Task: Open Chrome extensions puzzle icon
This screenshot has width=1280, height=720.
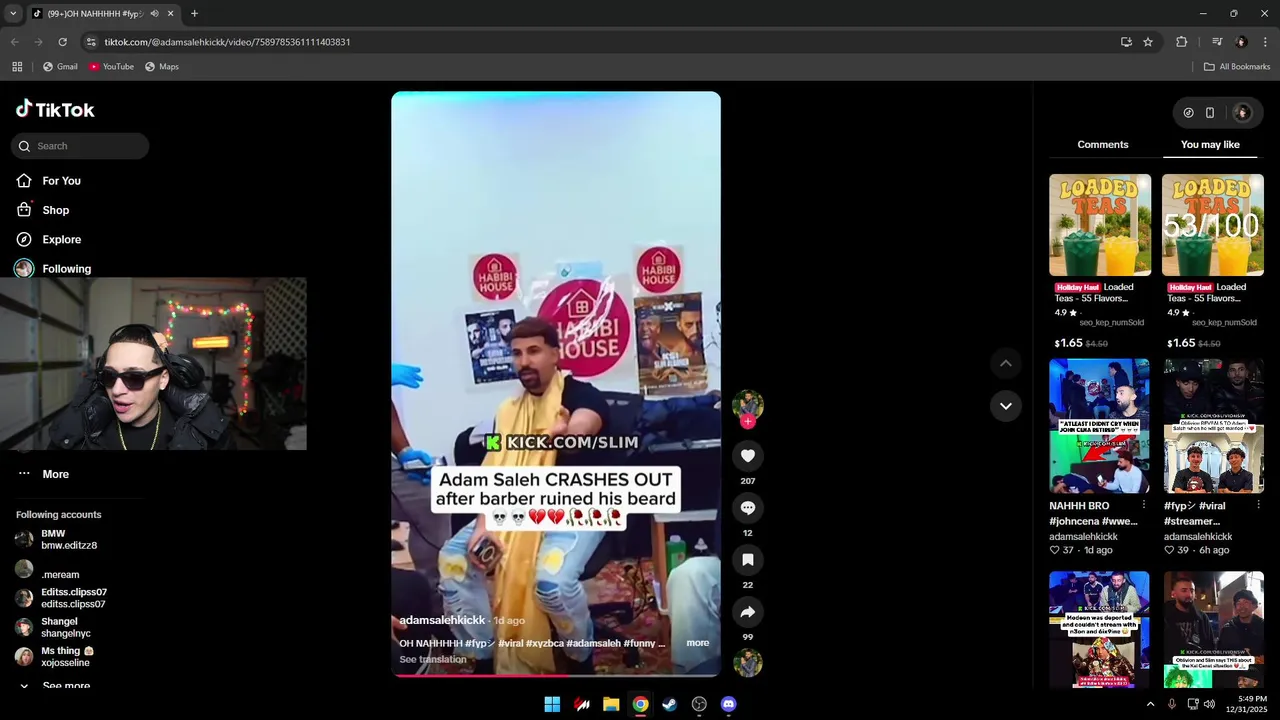Action: pos(1181,42)
